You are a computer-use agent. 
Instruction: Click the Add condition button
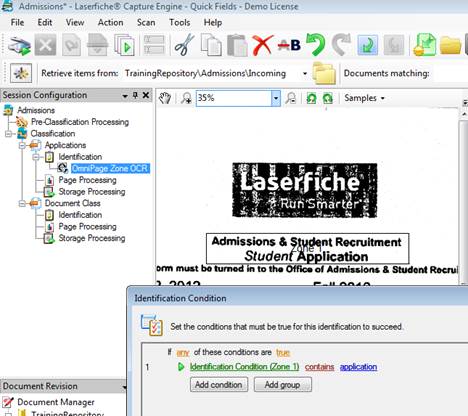[x=219, y=385]
